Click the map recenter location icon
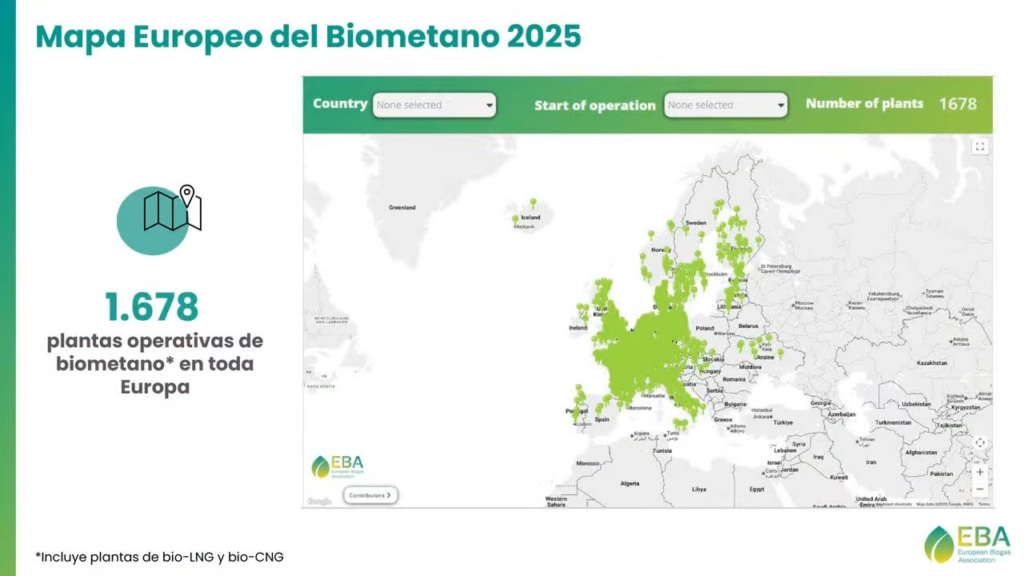Viewport: 1024px width, 576px height. click(x=979, y=443)
